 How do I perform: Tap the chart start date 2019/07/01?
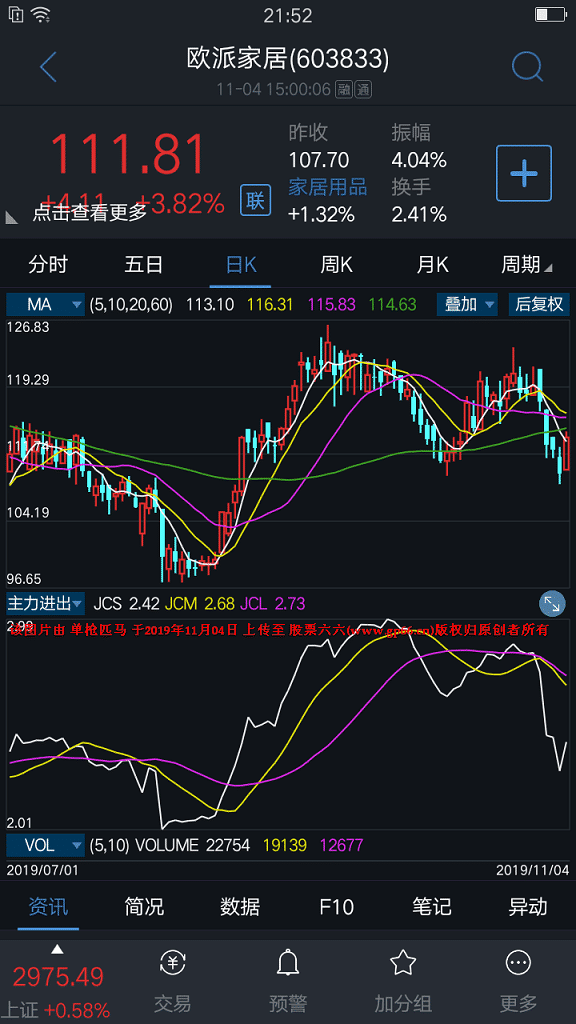tap(42, 871)
